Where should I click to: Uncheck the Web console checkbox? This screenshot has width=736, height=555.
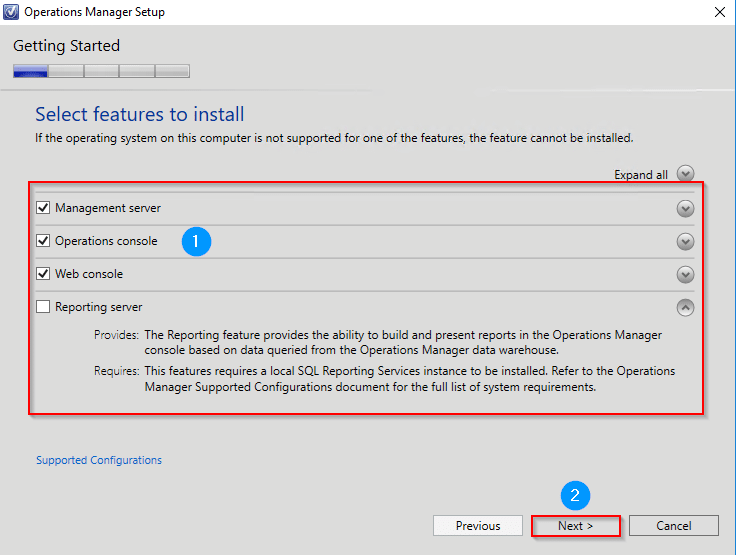[x=43, y=273]
